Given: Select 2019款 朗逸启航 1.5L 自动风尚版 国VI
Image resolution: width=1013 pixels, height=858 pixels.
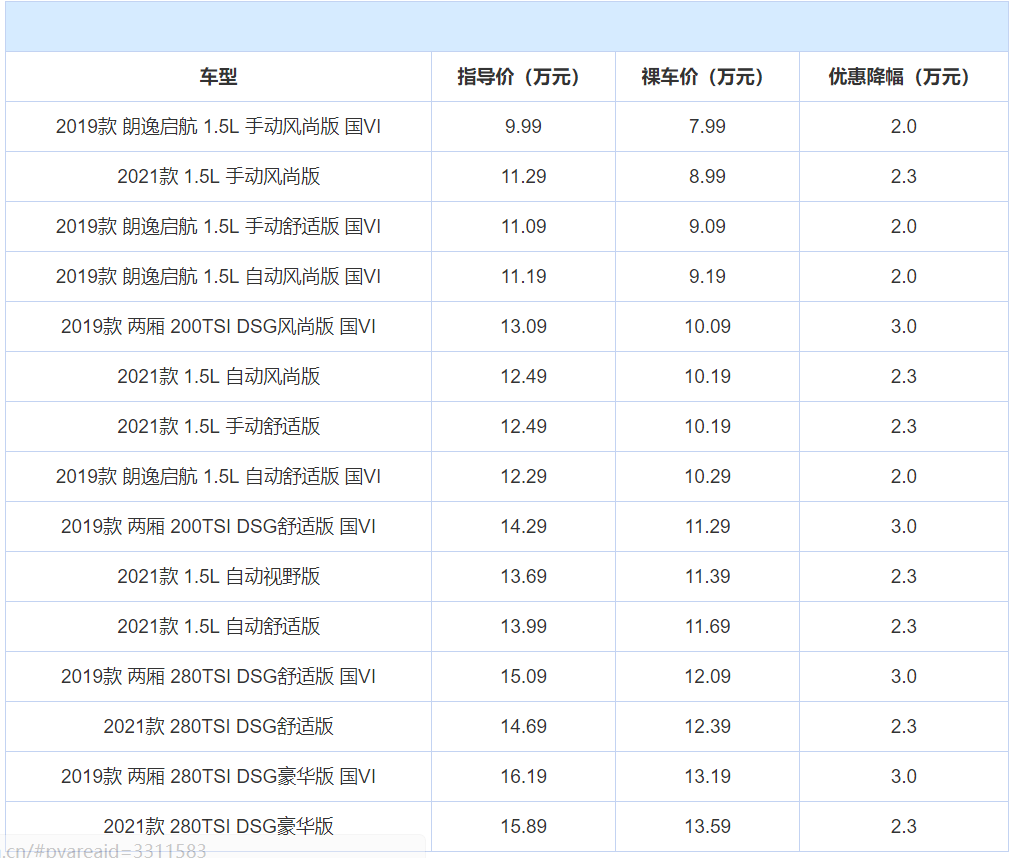Looking at the screenshot, I should 218,277.
